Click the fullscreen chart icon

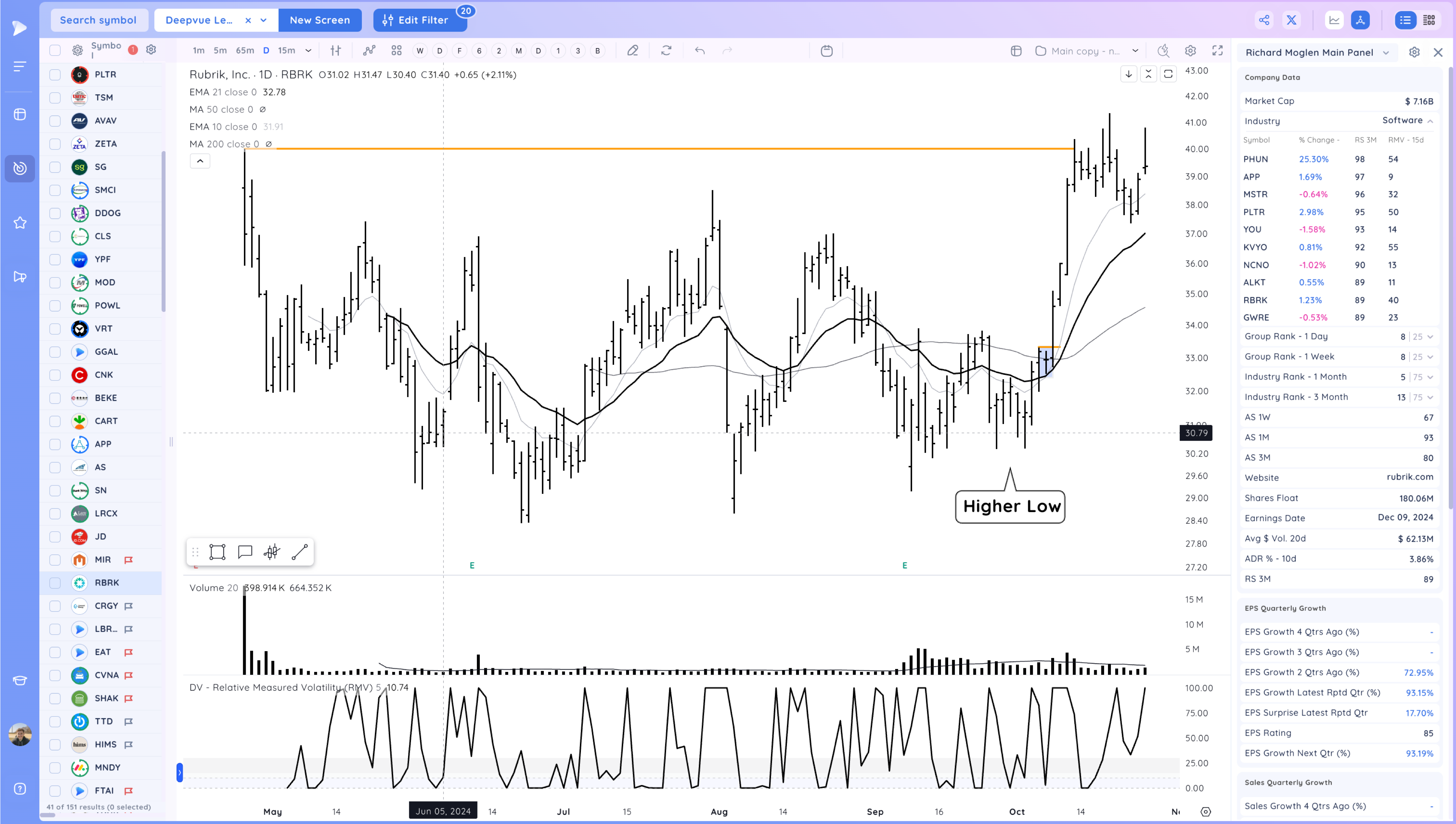(x=1217, y=51)
